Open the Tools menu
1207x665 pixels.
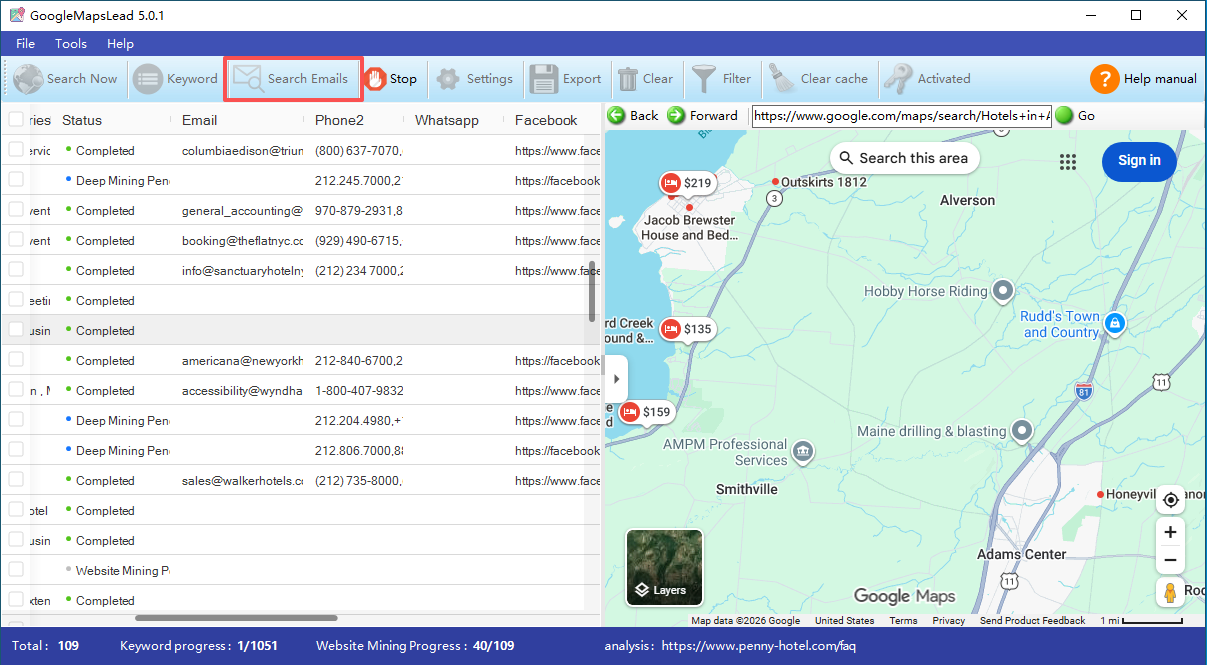[71, 44]
